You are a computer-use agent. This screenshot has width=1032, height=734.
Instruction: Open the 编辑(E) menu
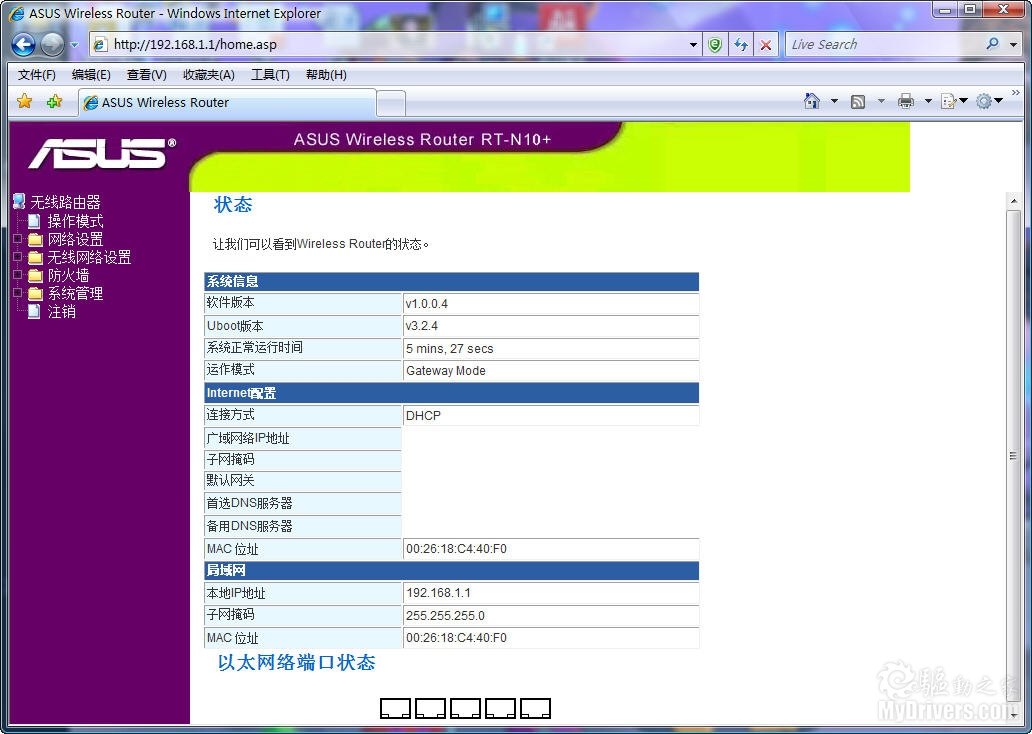(91, 75)
